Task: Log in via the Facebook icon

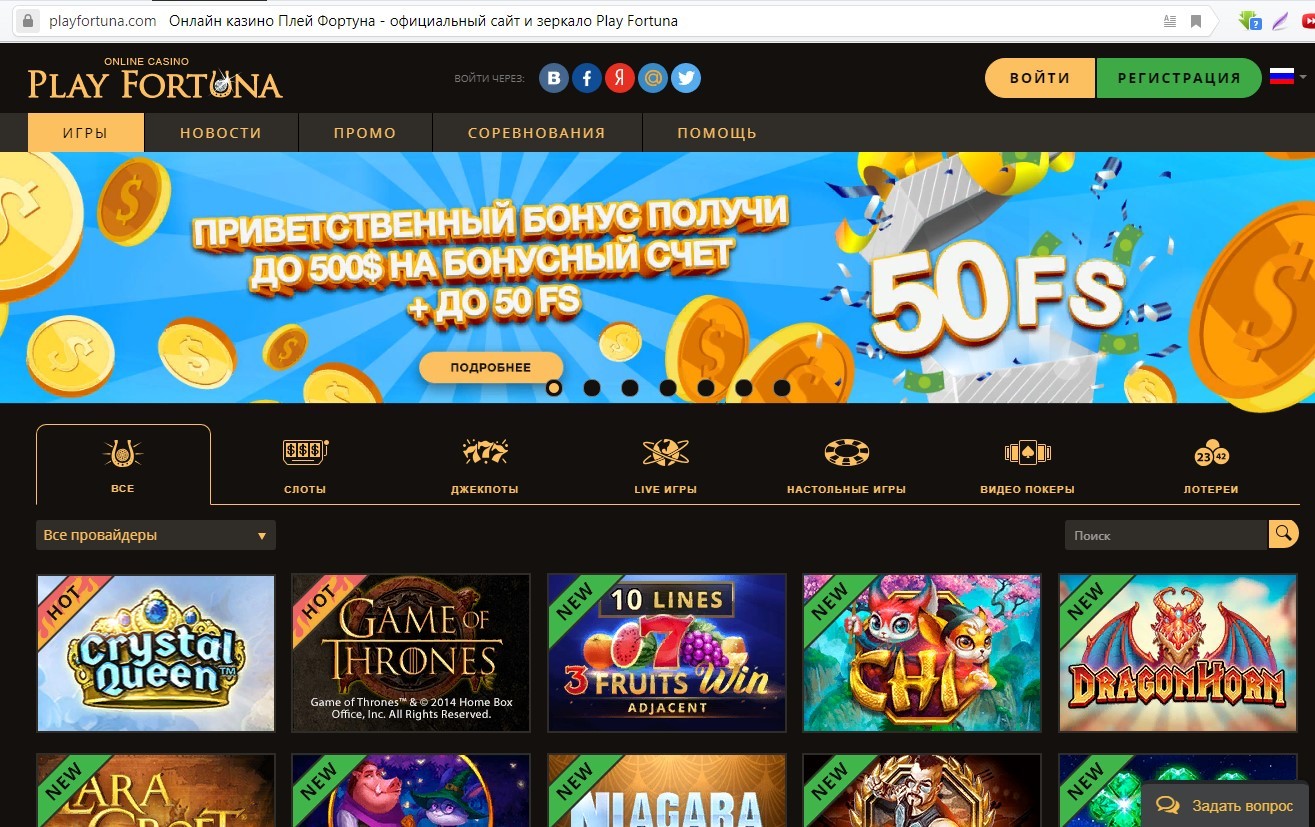Action: [x=587, y=78]
